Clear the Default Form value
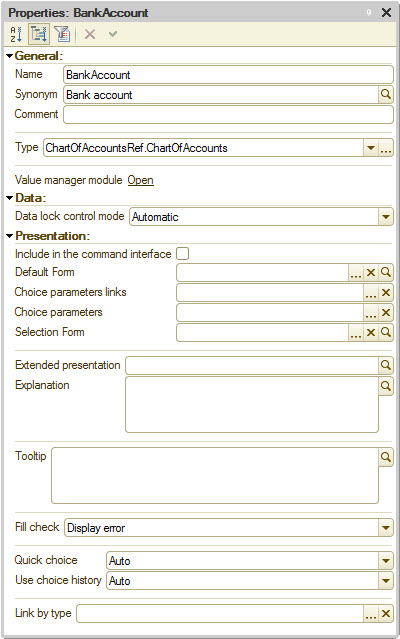 371,272
